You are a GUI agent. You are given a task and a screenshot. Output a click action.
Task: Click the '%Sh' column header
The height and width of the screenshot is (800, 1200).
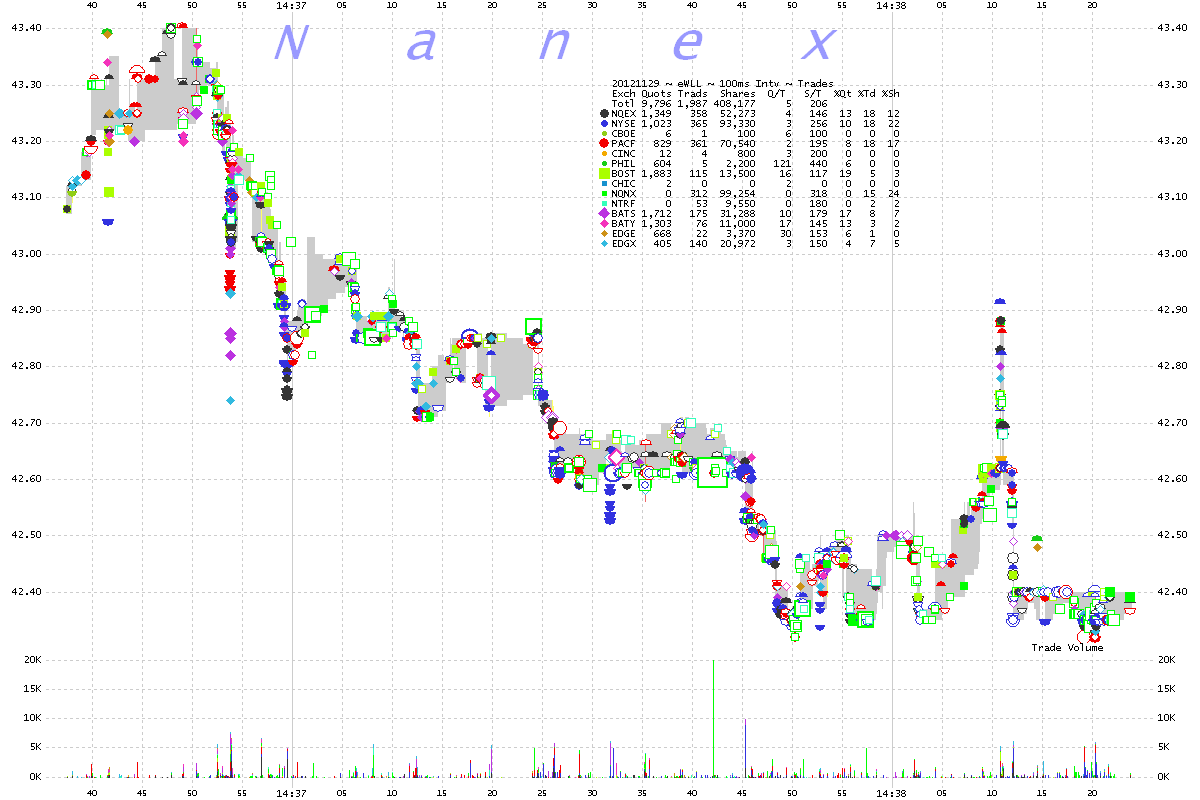[891, 94]
